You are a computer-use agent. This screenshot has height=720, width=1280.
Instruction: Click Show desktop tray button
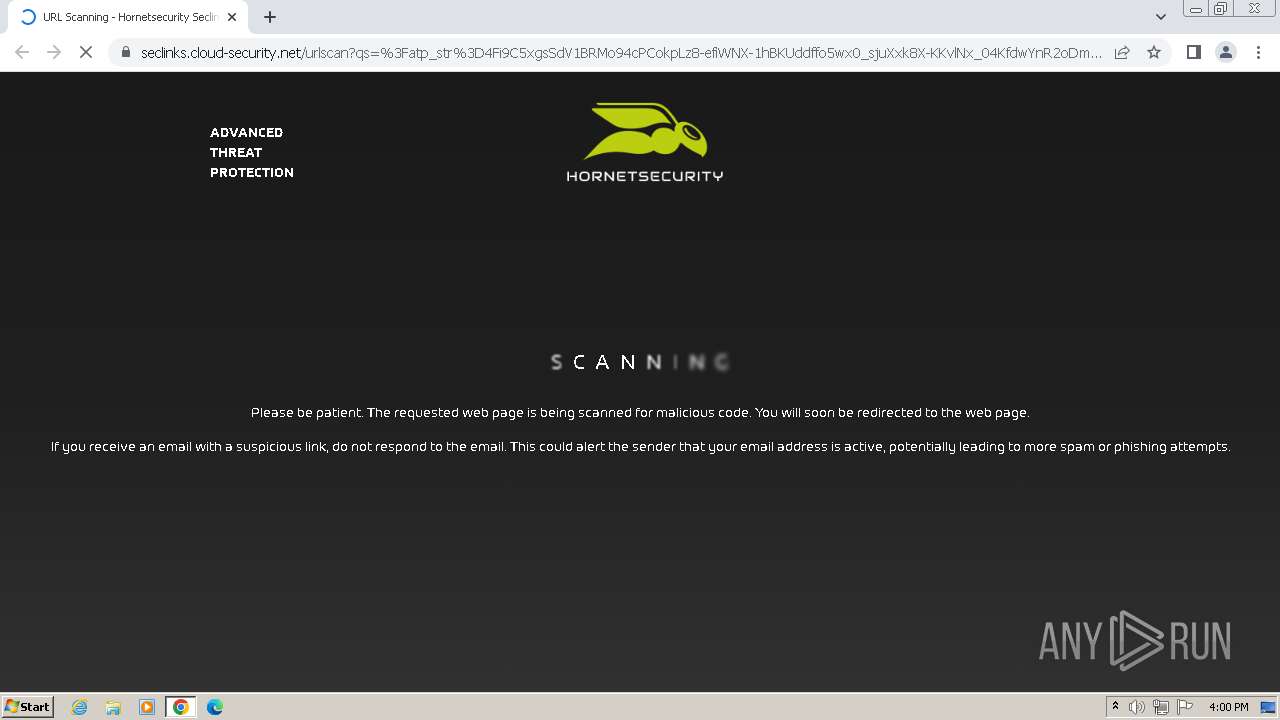click(1269, 707)
